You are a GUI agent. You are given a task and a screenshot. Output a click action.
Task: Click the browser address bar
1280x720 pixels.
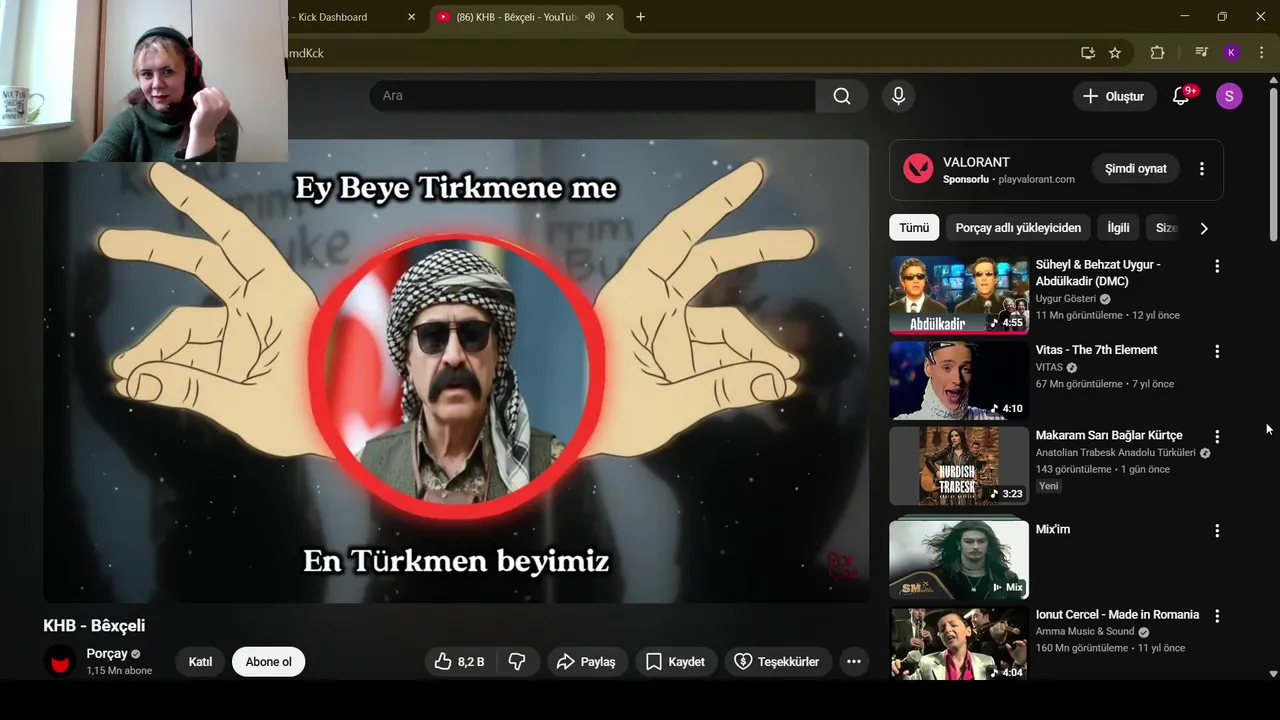680,53
